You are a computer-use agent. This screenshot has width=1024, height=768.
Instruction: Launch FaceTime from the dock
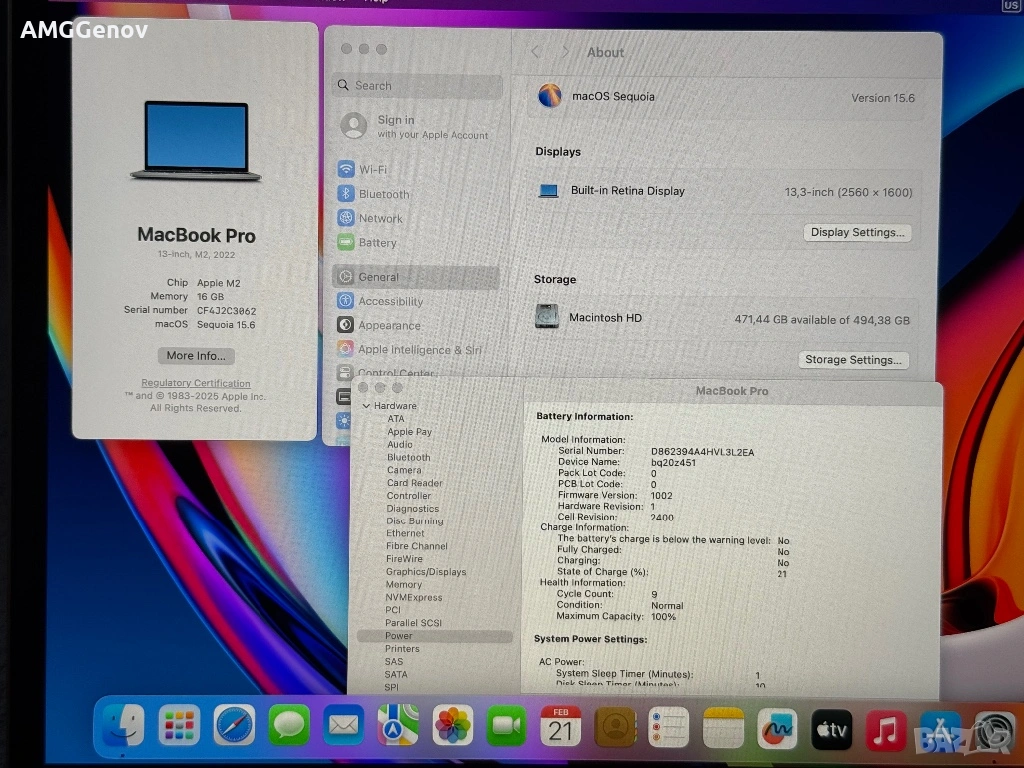click(506, 727)
